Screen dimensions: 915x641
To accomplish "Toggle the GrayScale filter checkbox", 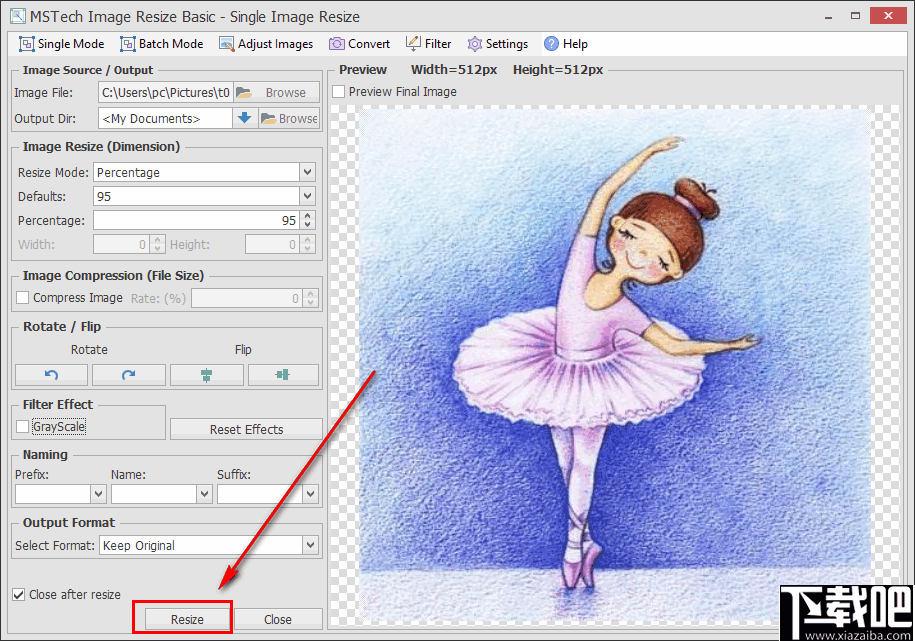I will [x=23, y=427].
